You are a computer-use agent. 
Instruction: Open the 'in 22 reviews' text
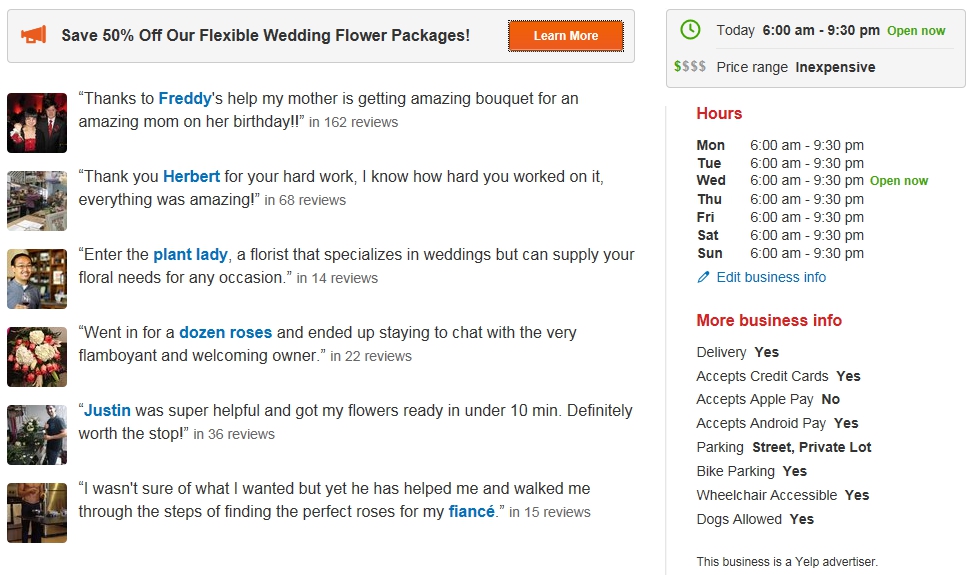[371, 357]
